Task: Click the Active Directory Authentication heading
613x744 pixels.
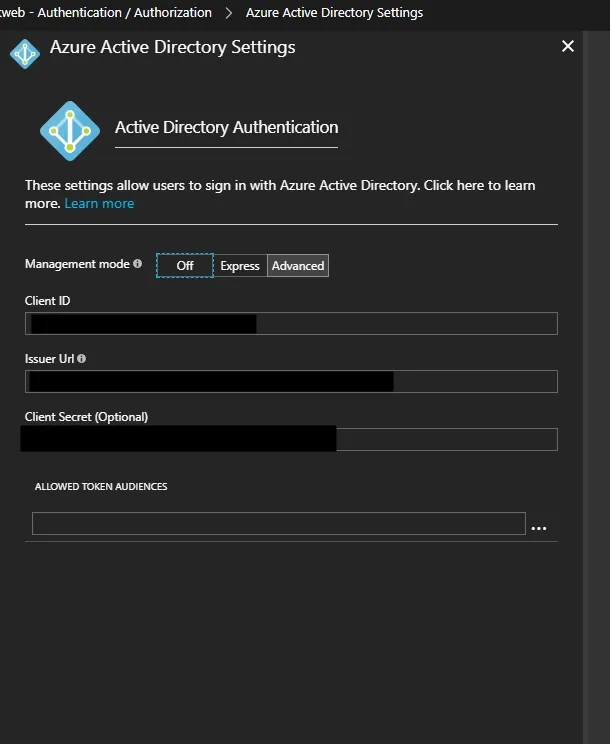Action: 226,127
